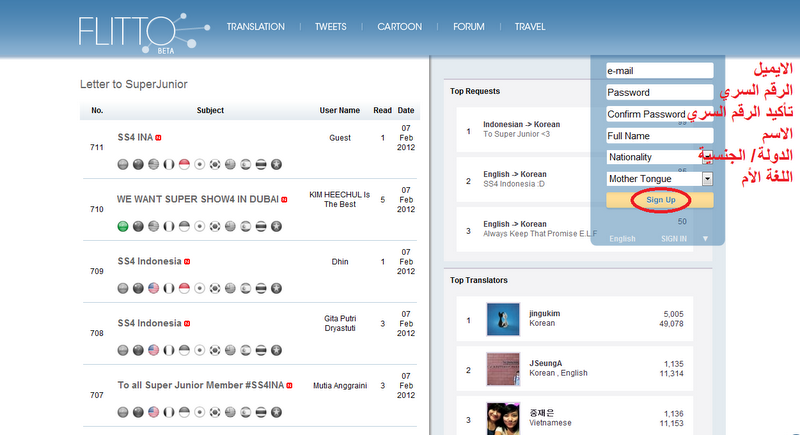Click Japanese flag in SS4 INA row
Screen dimensions: 800x435
coord(199,164)
